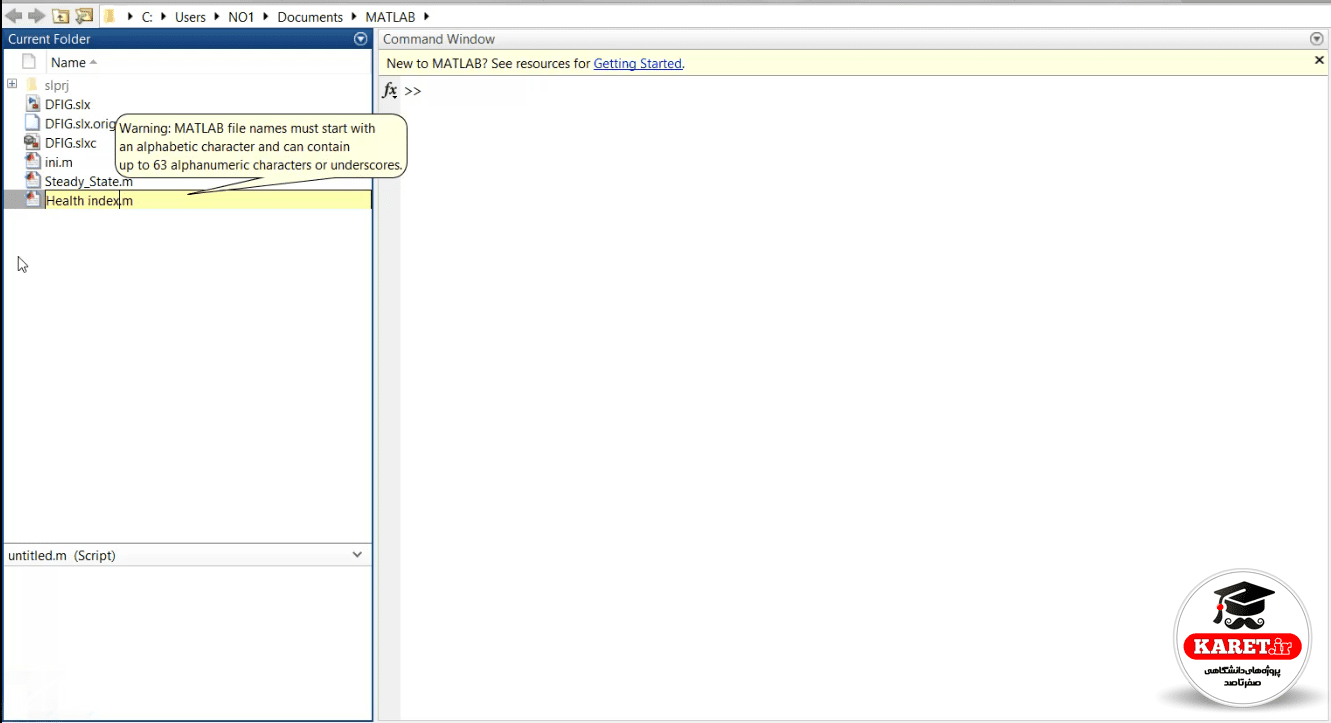This screenshot has width=1331, height=723.
Task: Expand arrow after NO1 in path
Action: (266, 17)
